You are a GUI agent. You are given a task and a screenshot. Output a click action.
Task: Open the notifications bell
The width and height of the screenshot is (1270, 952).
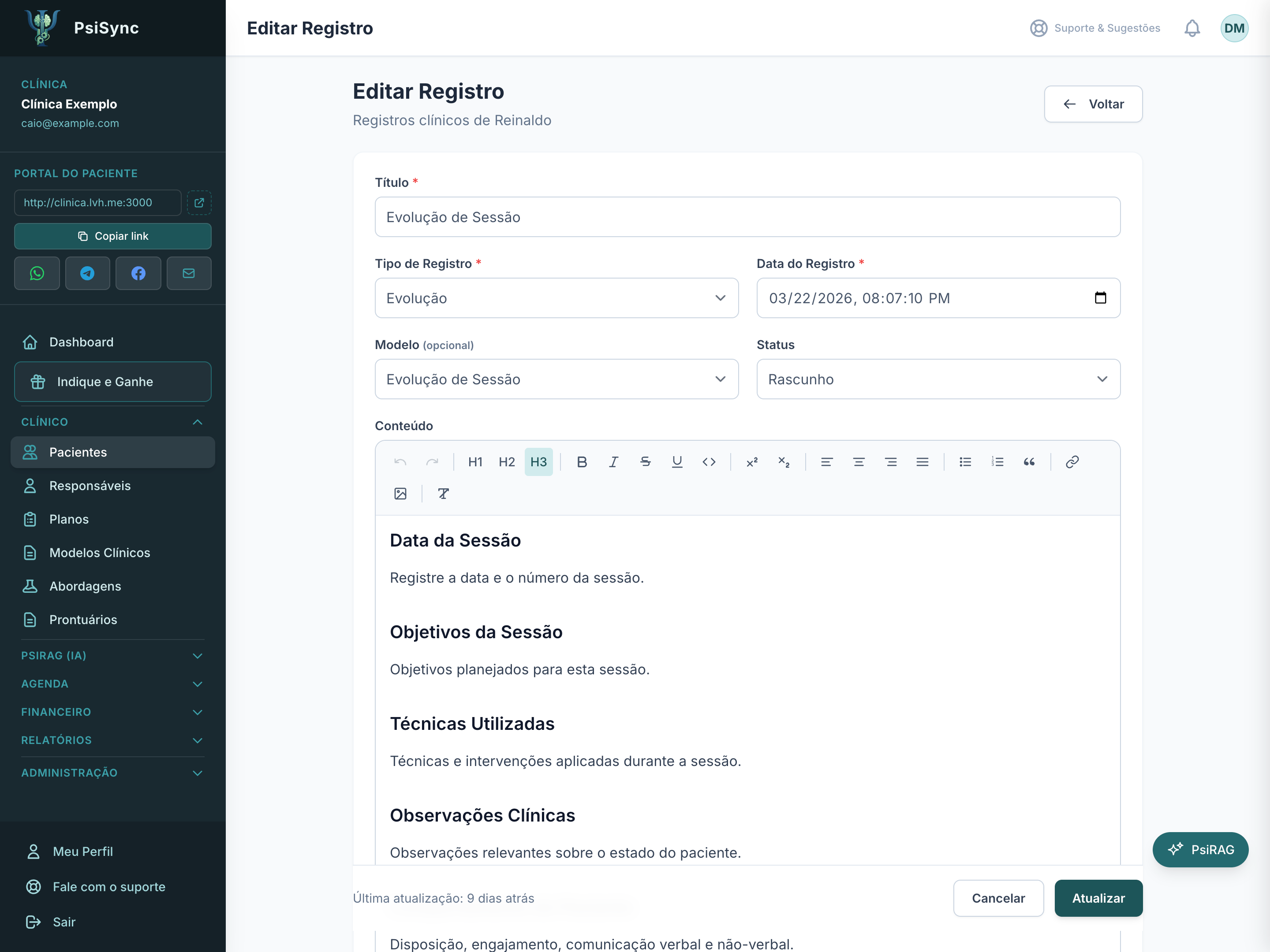click(x=1192, y=28)
